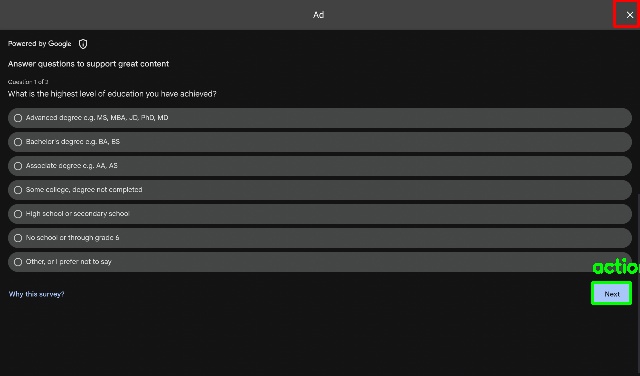The height and width of the screenshot is (376, 640).
Task: Click the Answer questions to support great content heading
Action: click(x=88, y=64)
